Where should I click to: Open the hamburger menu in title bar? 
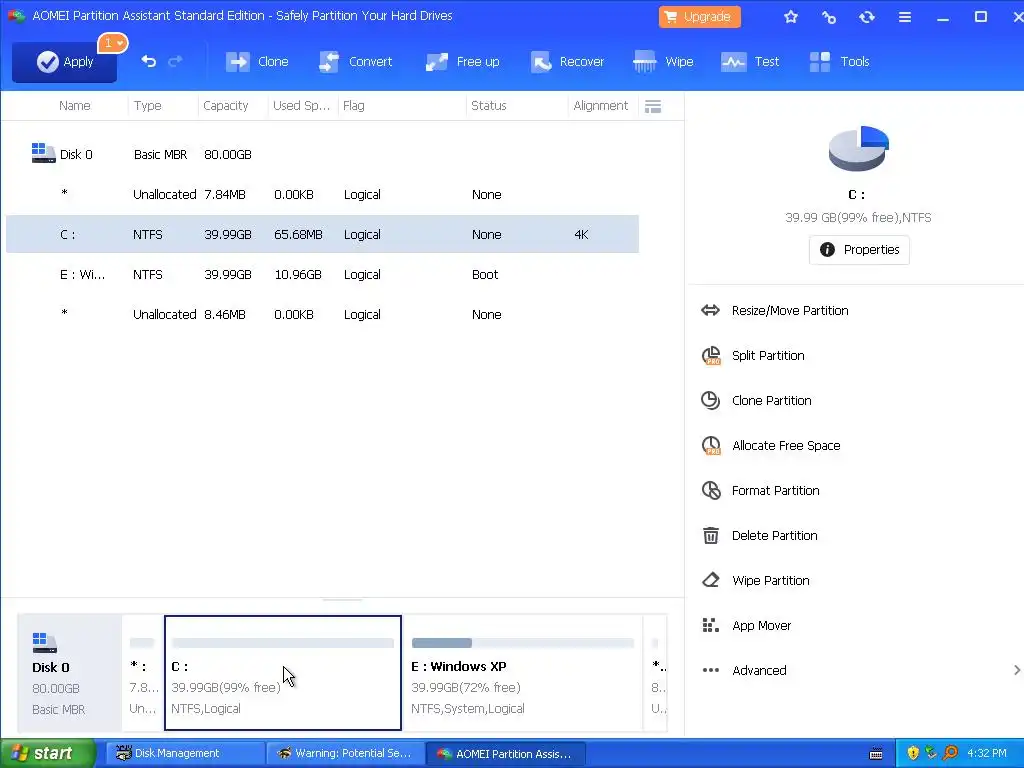[904, 17]
